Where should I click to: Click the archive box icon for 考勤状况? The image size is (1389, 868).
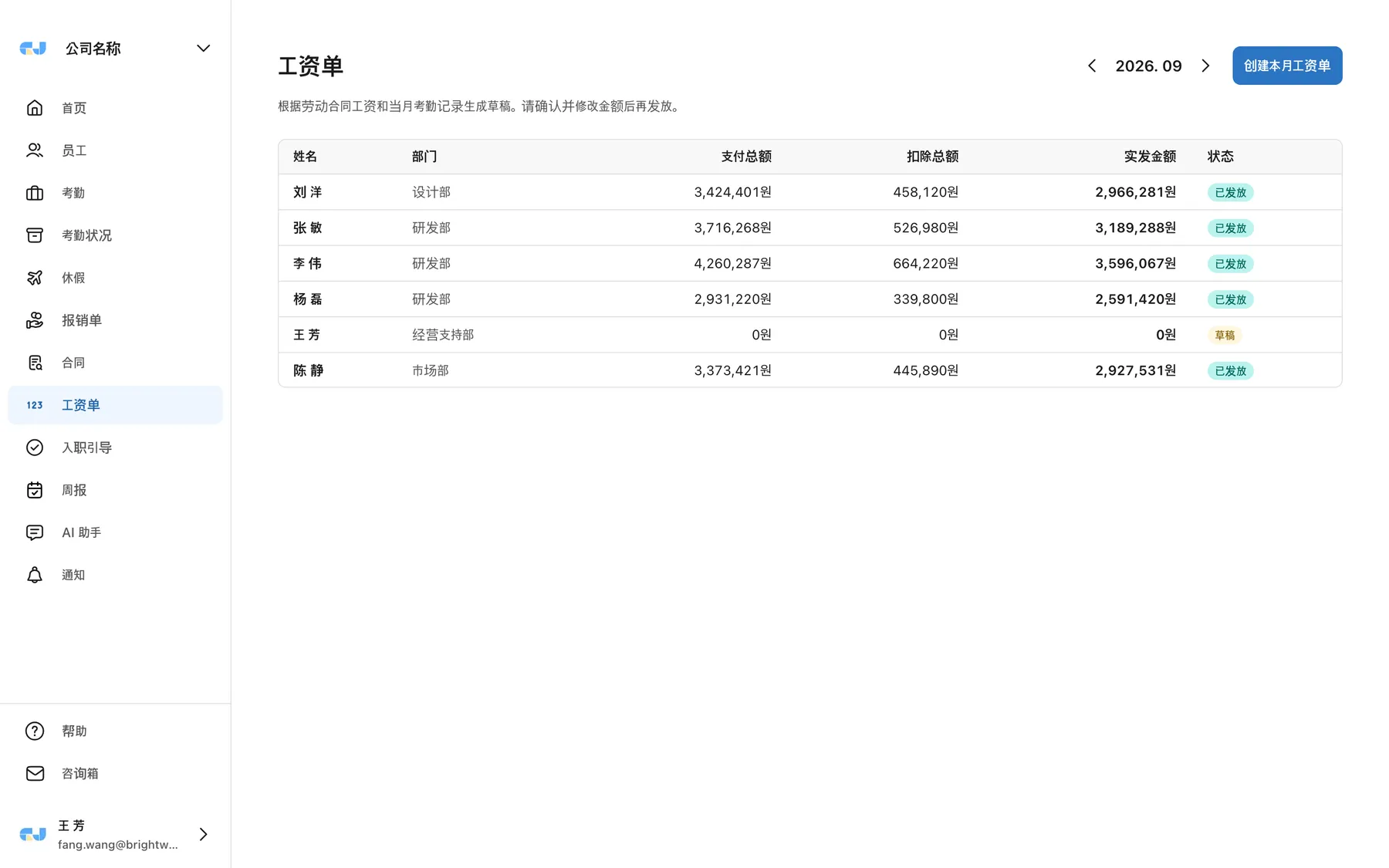[x=35, y=235]
